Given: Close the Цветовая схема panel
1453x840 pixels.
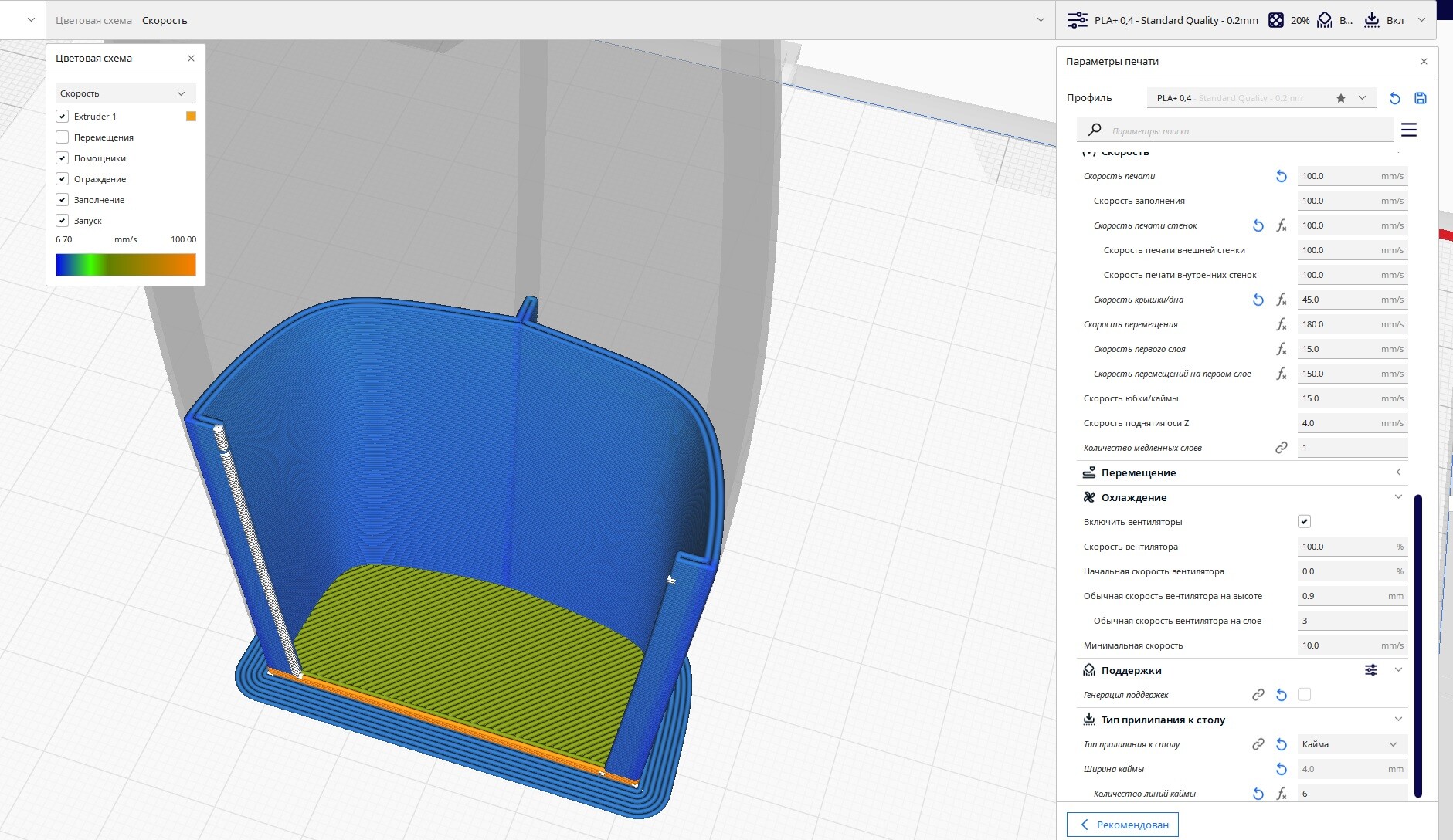Looking at the screenshot, I should [x=191, y=59].
